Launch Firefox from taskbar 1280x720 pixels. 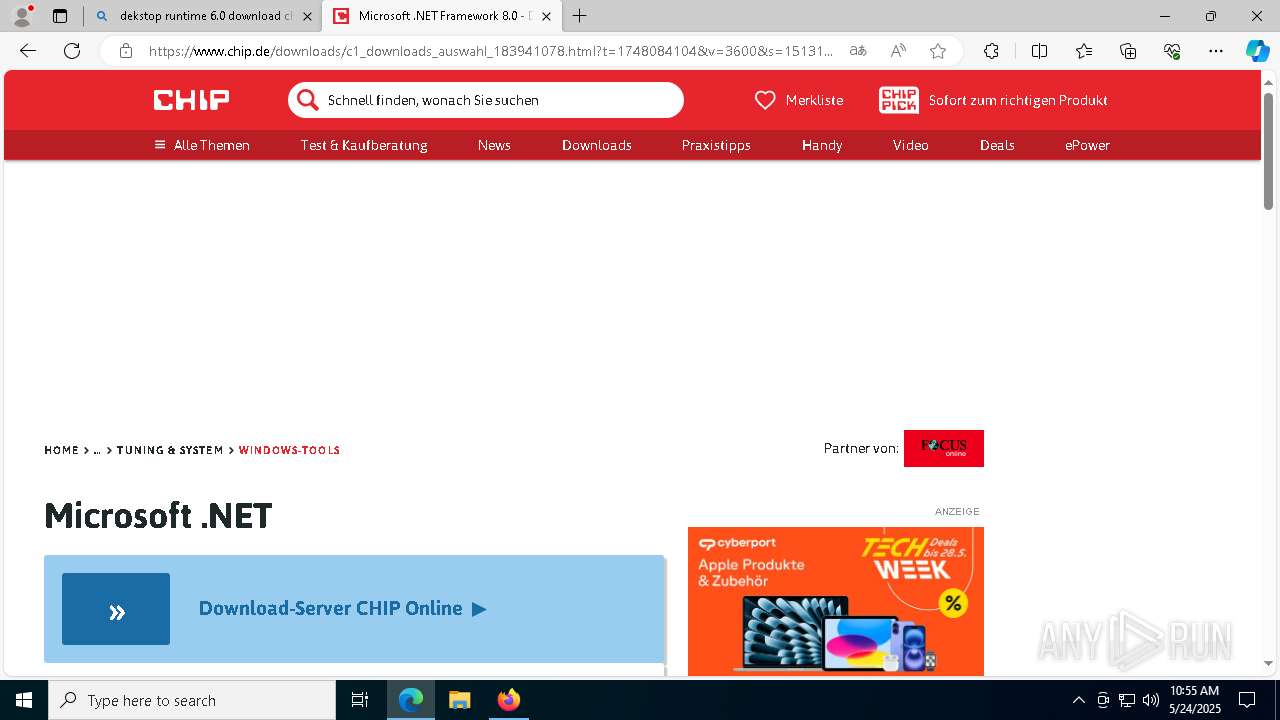pyautogui.click(x=508, y=700)
